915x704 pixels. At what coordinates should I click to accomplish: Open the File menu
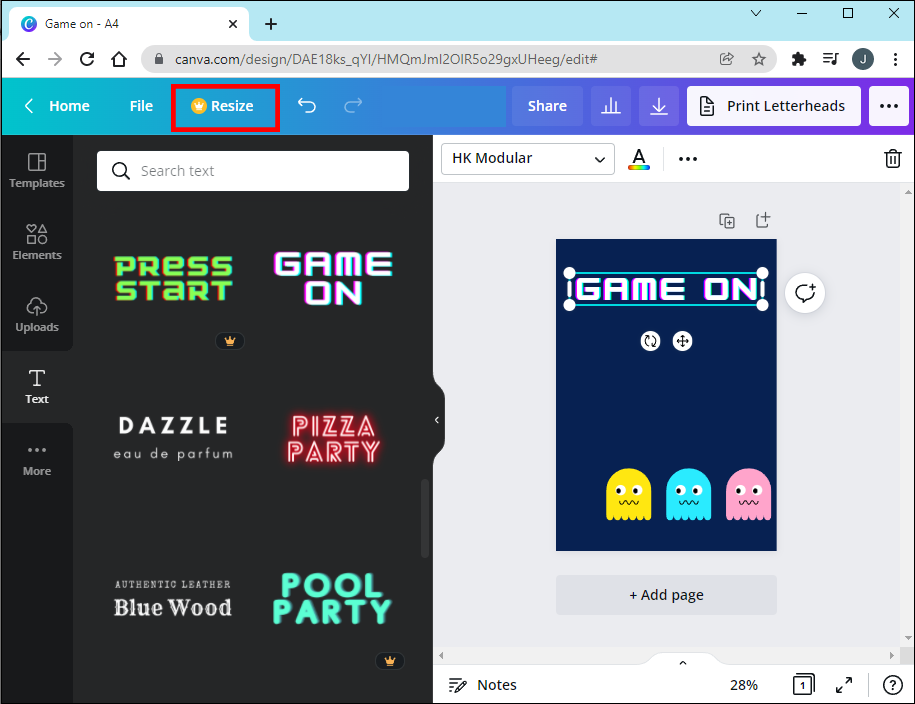click(x=141, y=106)
